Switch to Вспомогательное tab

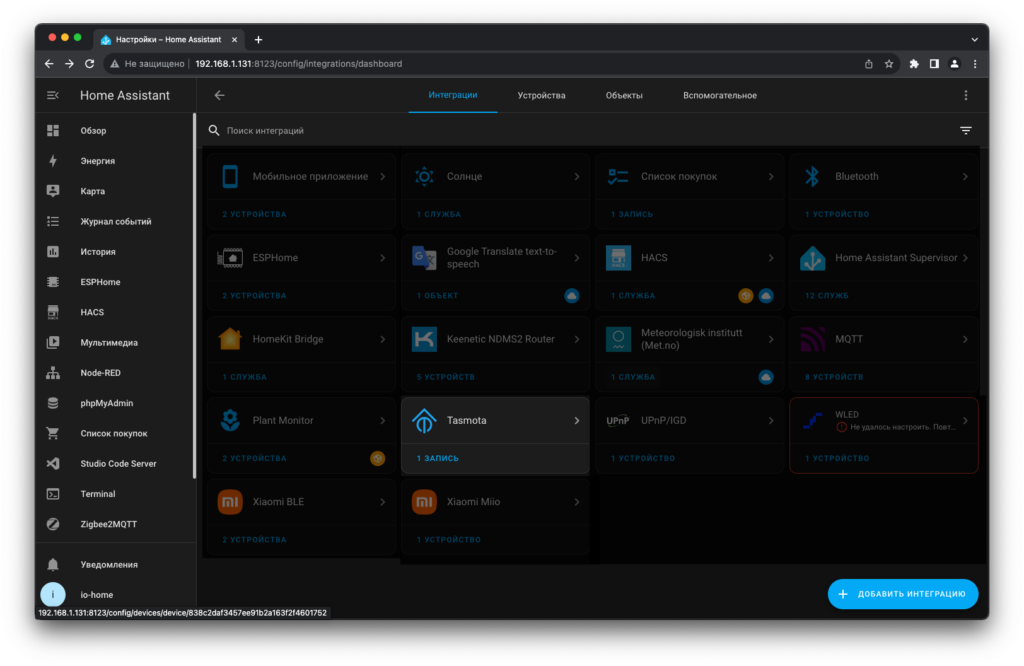[720, 95]
